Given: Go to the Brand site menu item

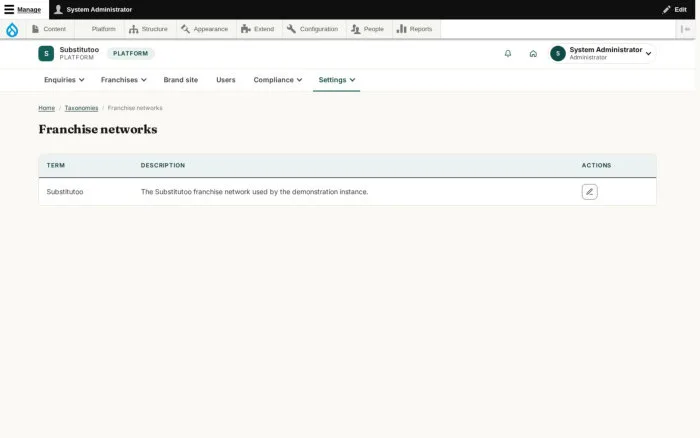Looking at the screenshot, I should [180, 80].
